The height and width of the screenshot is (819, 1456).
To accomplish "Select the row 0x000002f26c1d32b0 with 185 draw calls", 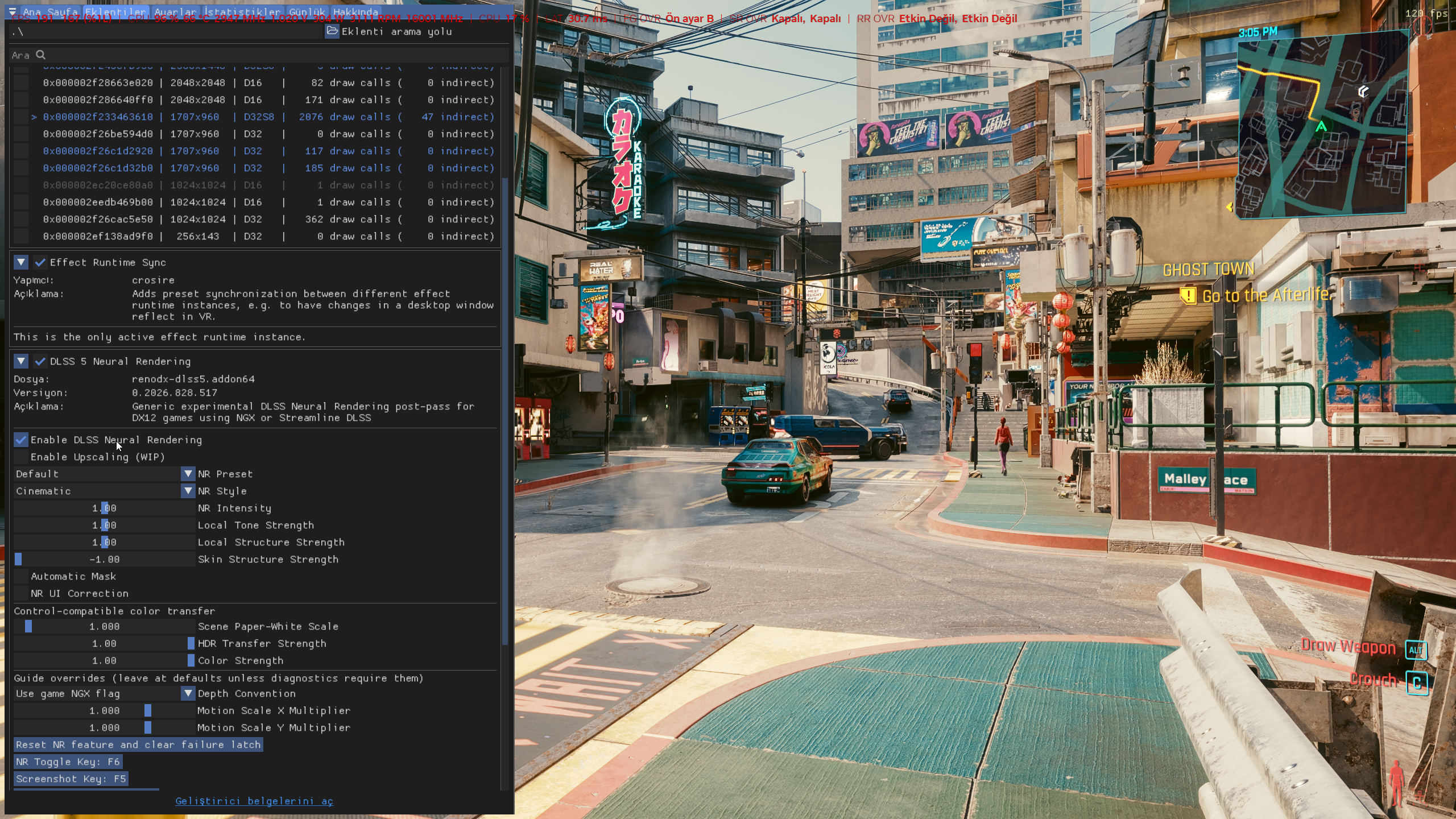I will 268,168.
